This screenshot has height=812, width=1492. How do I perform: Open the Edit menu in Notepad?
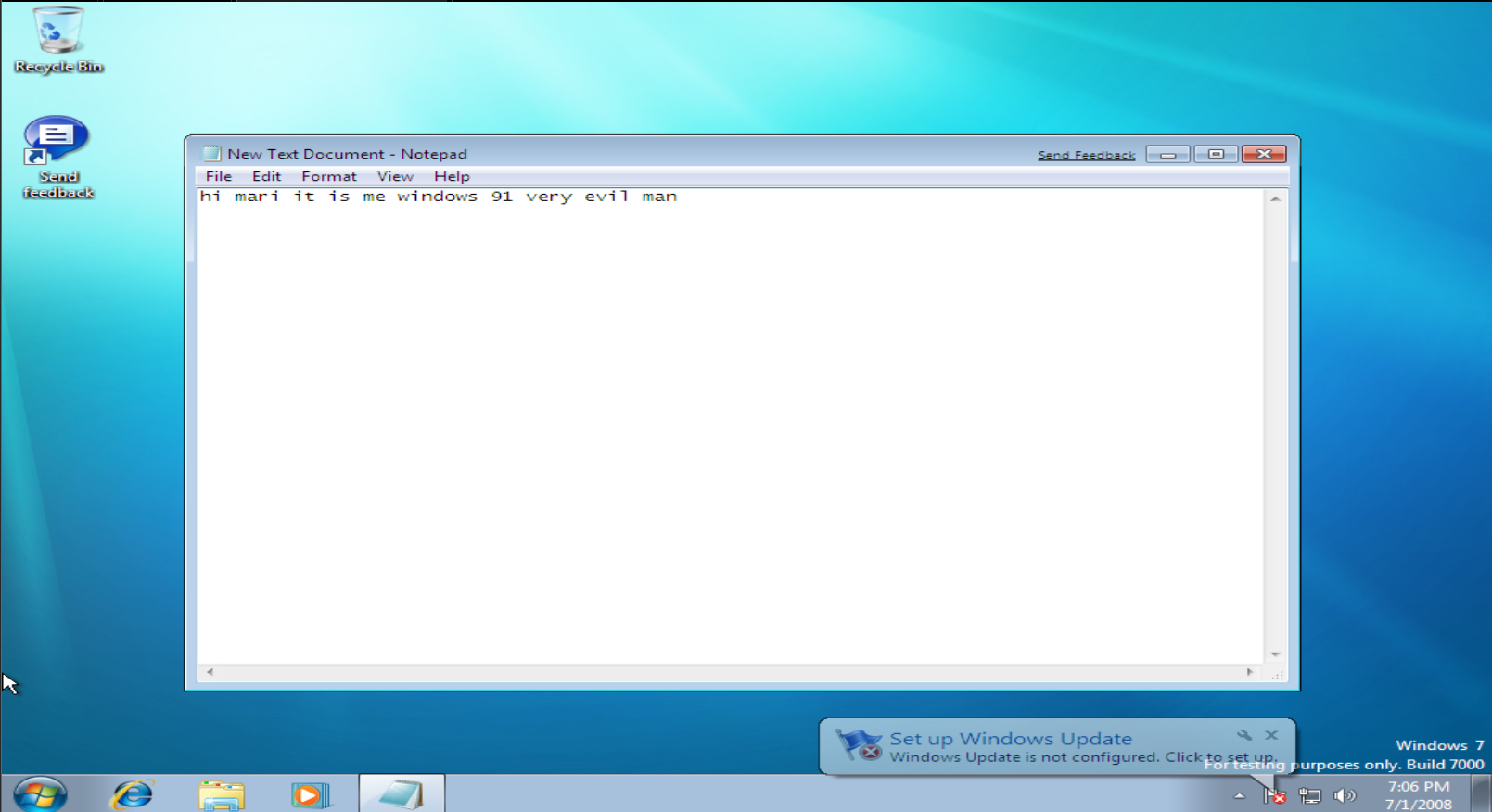click(x=266, y=176)
